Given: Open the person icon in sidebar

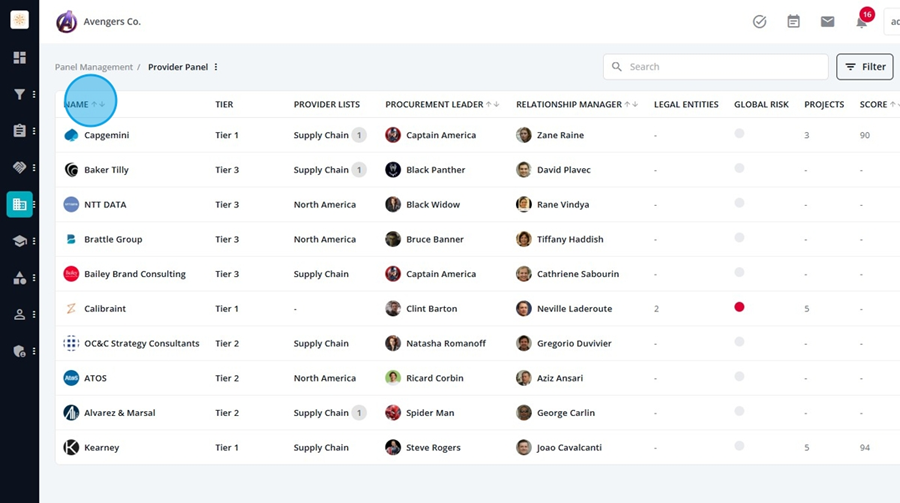Looking at the screenshot, I should pyautogui.click(x=20, y=314).
